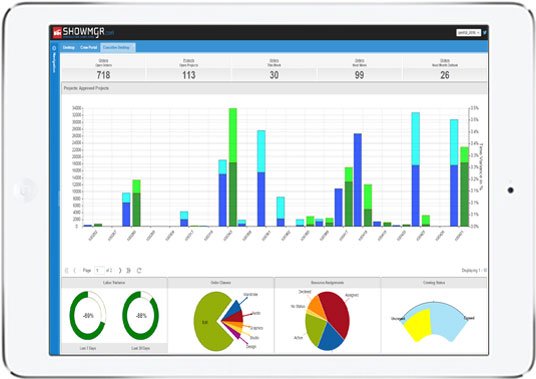Image resolution: width=536 pixels, height=379 pixels.
Task: Go to next page of chart
Action: click(120, 270)
